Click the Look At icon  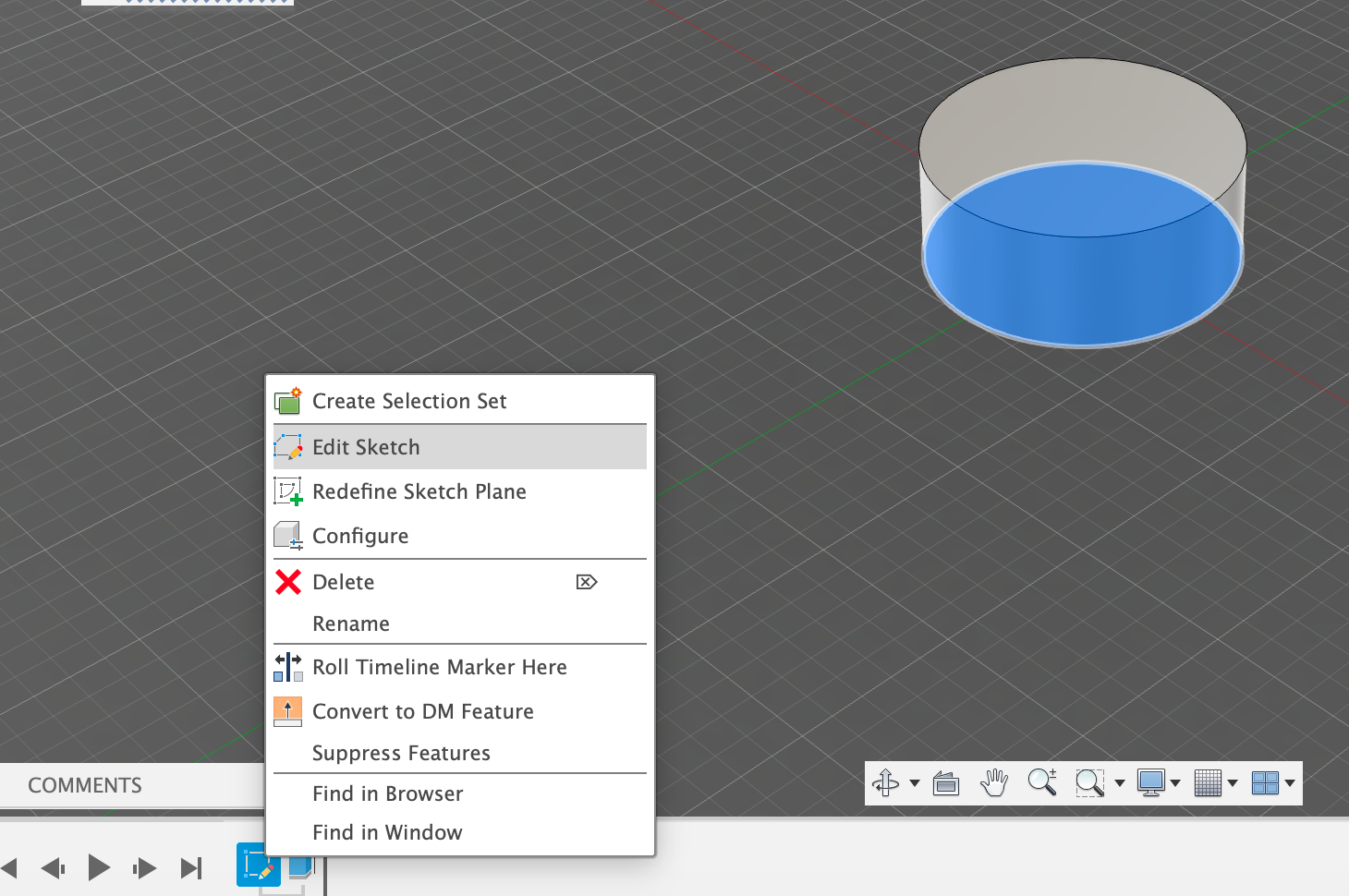[x=945, y=783]
